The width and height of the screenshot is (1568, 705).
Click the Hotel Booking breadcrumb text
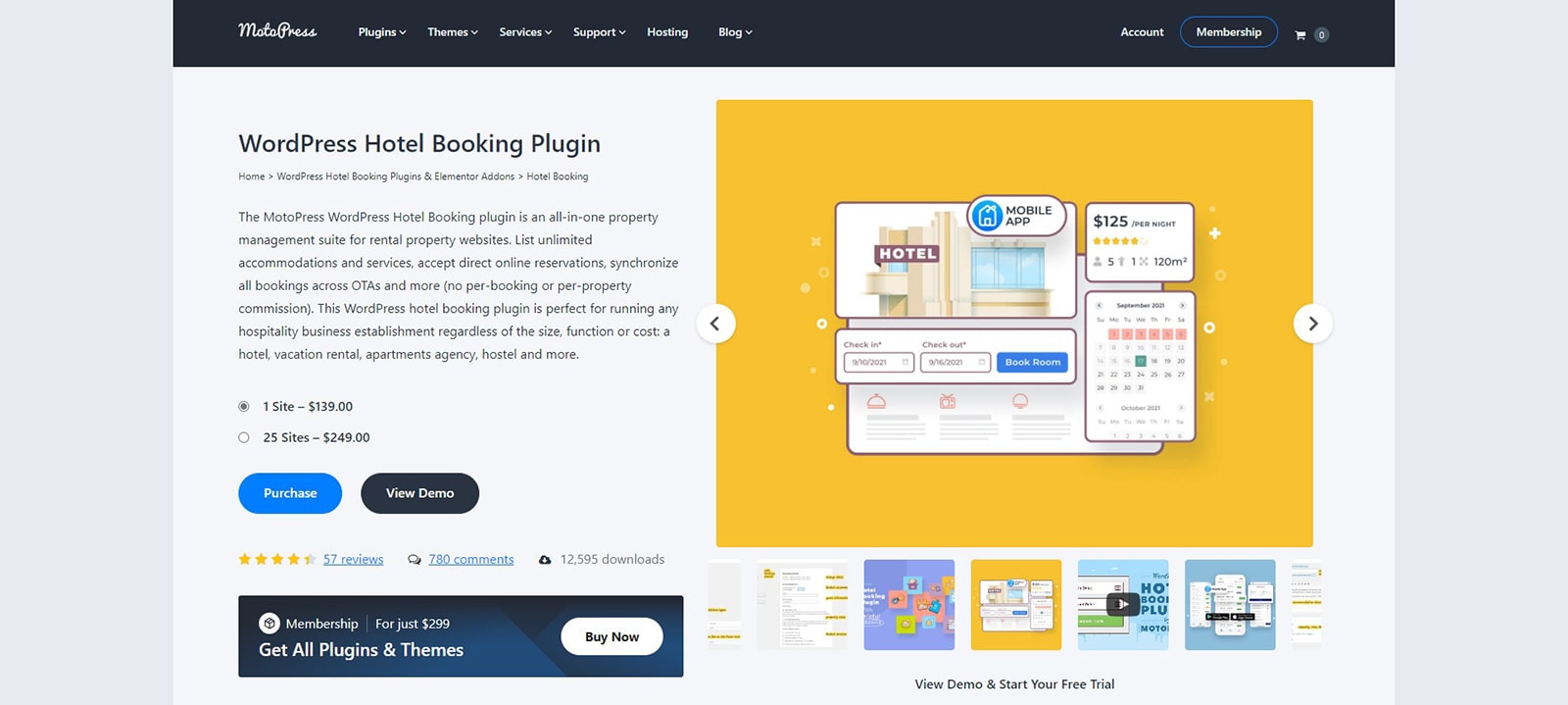coord(558,176)
